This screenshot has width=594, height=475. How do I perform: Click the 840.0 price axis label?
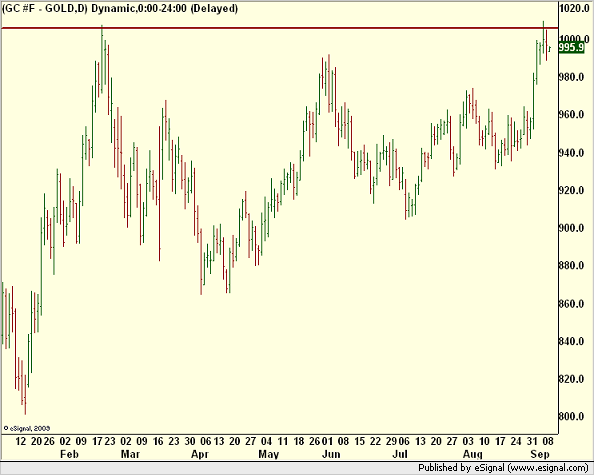571,341
